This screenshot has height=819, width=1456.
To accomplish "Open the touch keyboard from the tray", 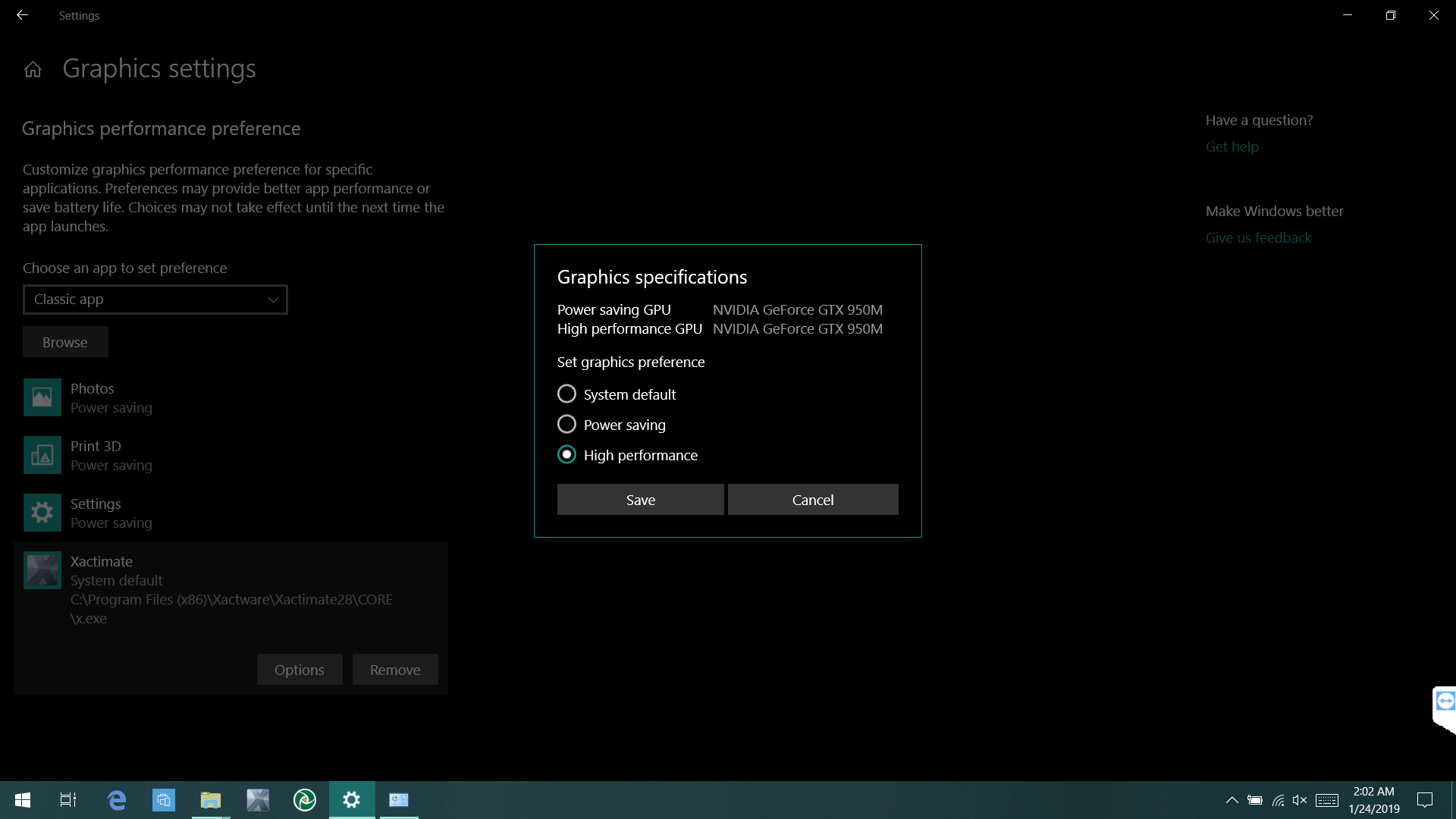I will pyautogui.click(x=1327, y=800).
